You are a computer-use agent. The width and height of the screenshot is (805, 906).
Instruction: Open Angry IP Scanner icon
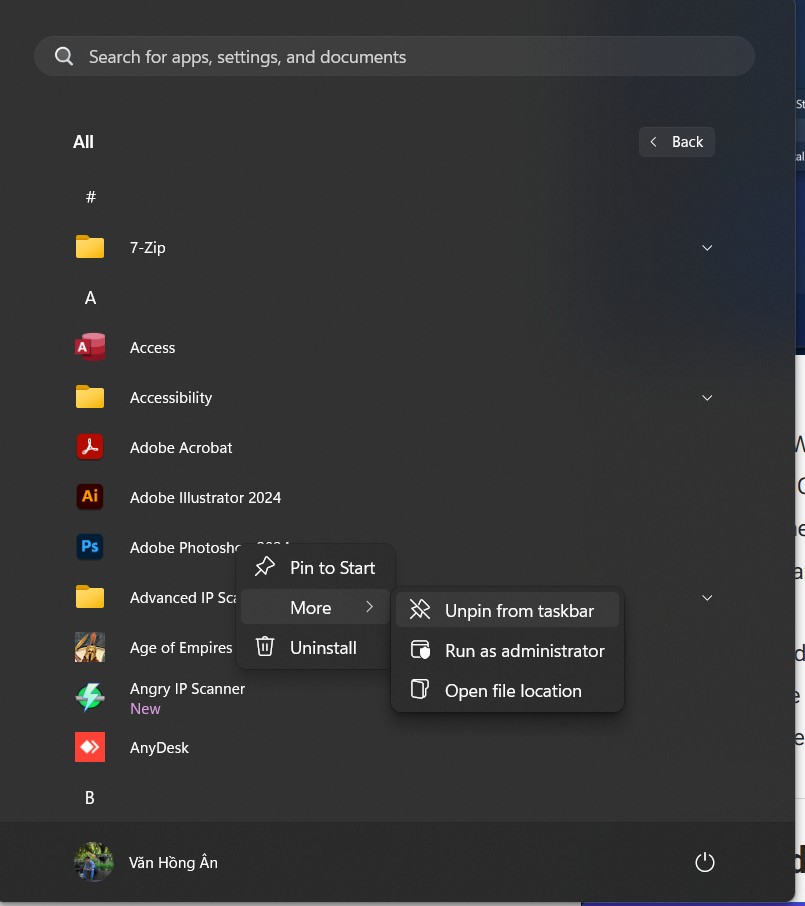tap(90, 697)
